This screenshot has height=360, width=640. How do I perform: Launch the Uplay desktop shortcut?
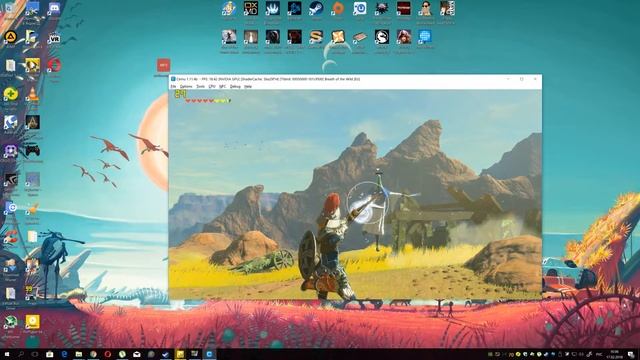(x=360, y=8)
